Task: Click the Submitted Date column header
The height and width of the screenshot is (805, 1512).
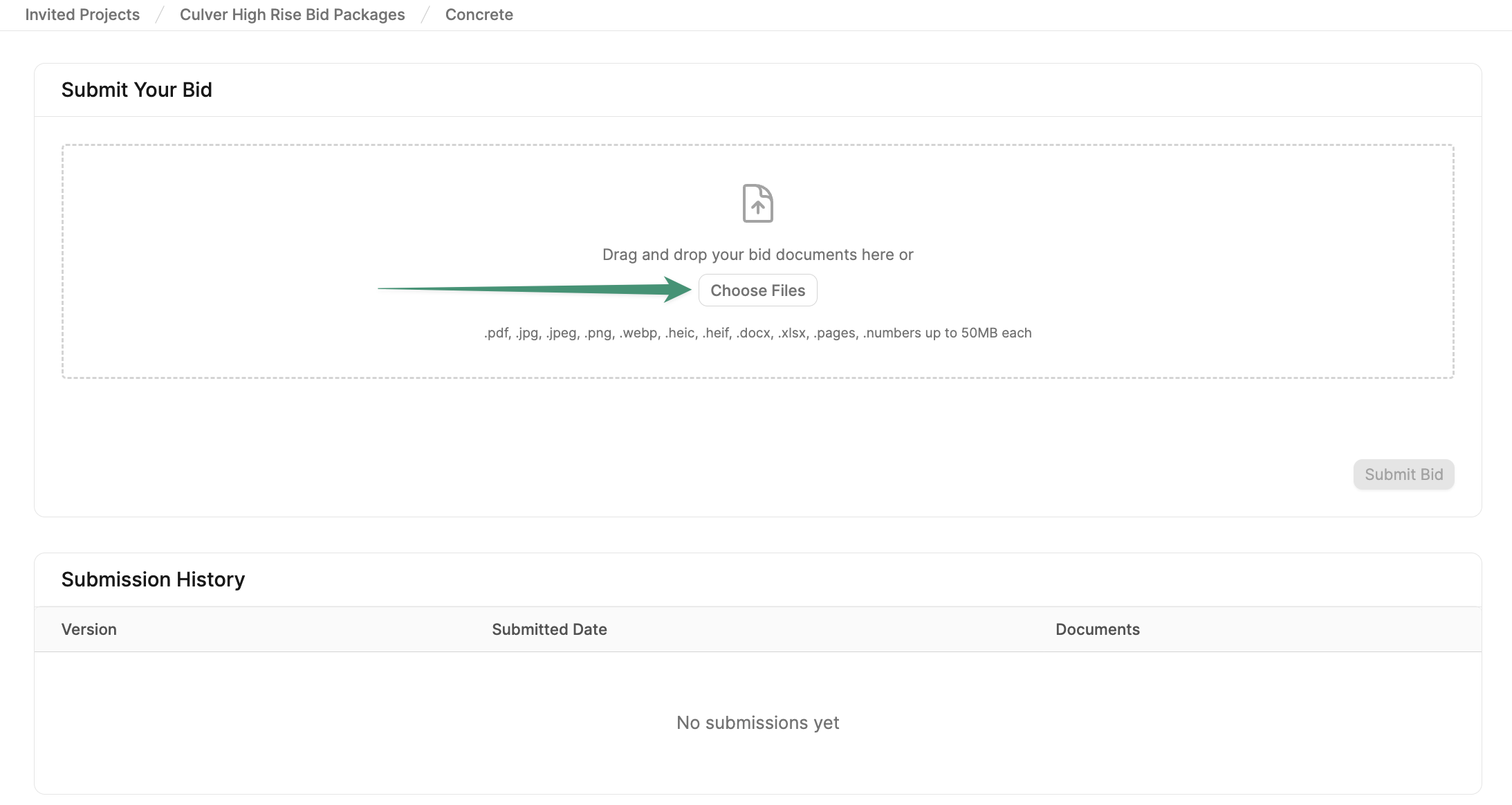Action: (549, 629)
